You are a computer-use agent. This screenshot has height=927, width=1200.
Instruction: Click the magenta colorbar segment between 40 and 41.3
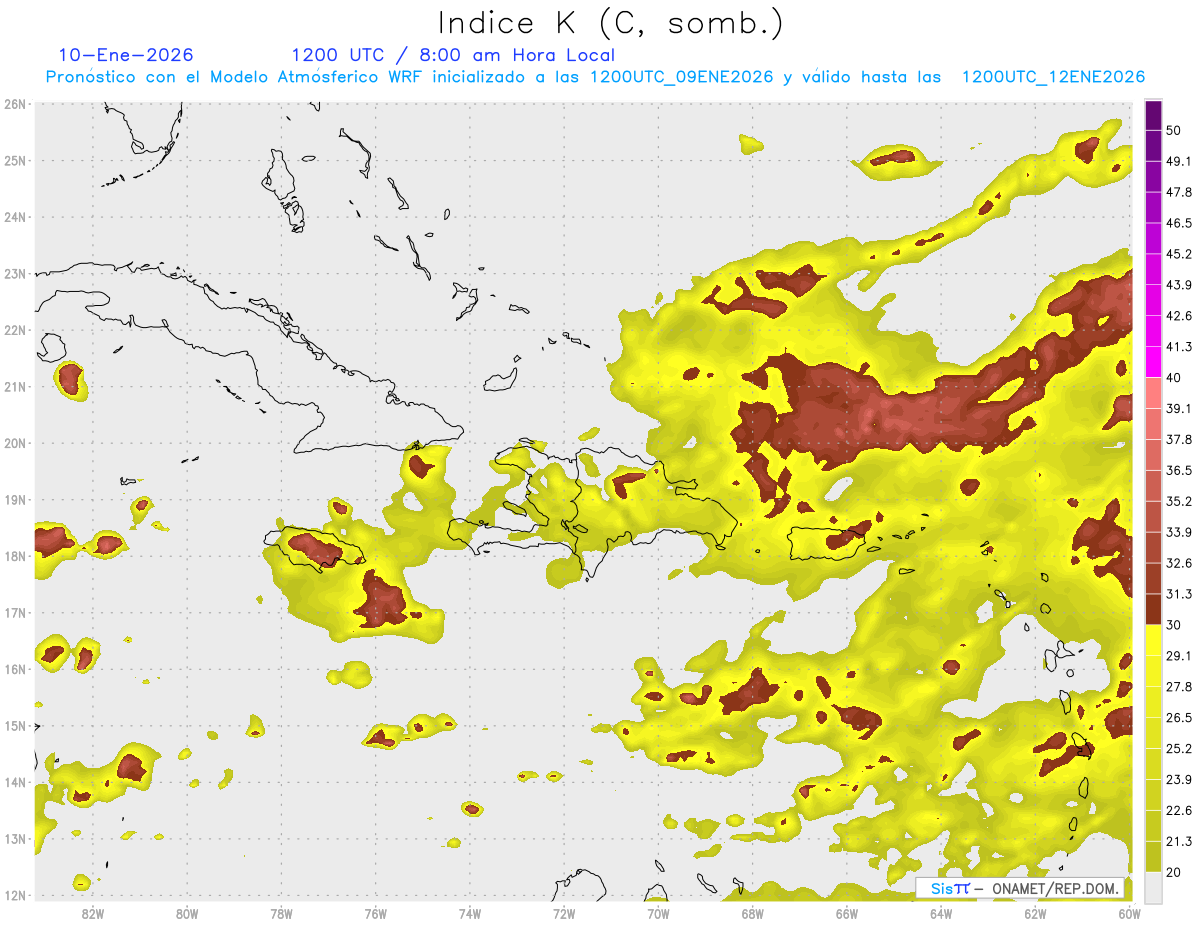coord(1153,362)
